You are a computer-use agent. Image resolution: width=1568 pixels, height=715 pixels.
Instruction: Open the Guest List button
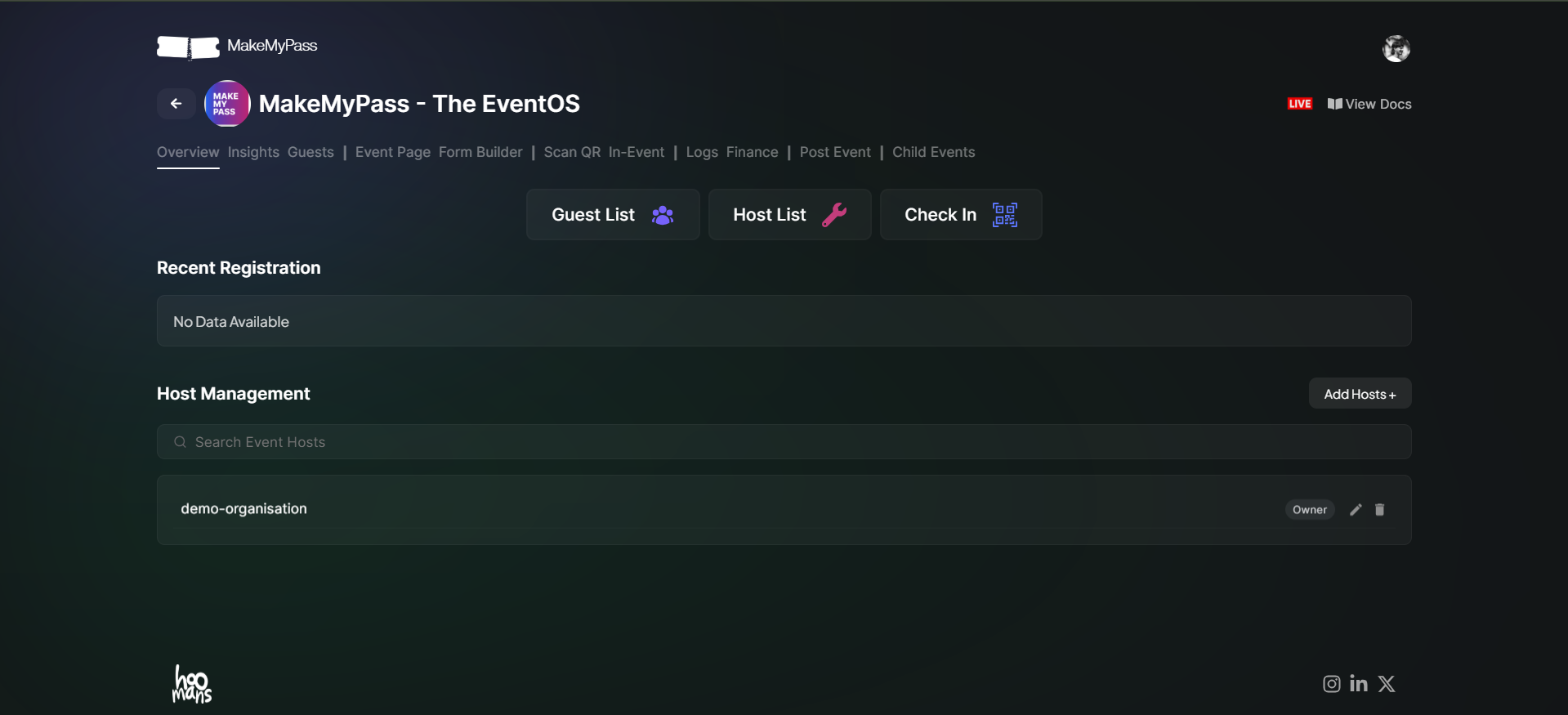pos(613,215)
